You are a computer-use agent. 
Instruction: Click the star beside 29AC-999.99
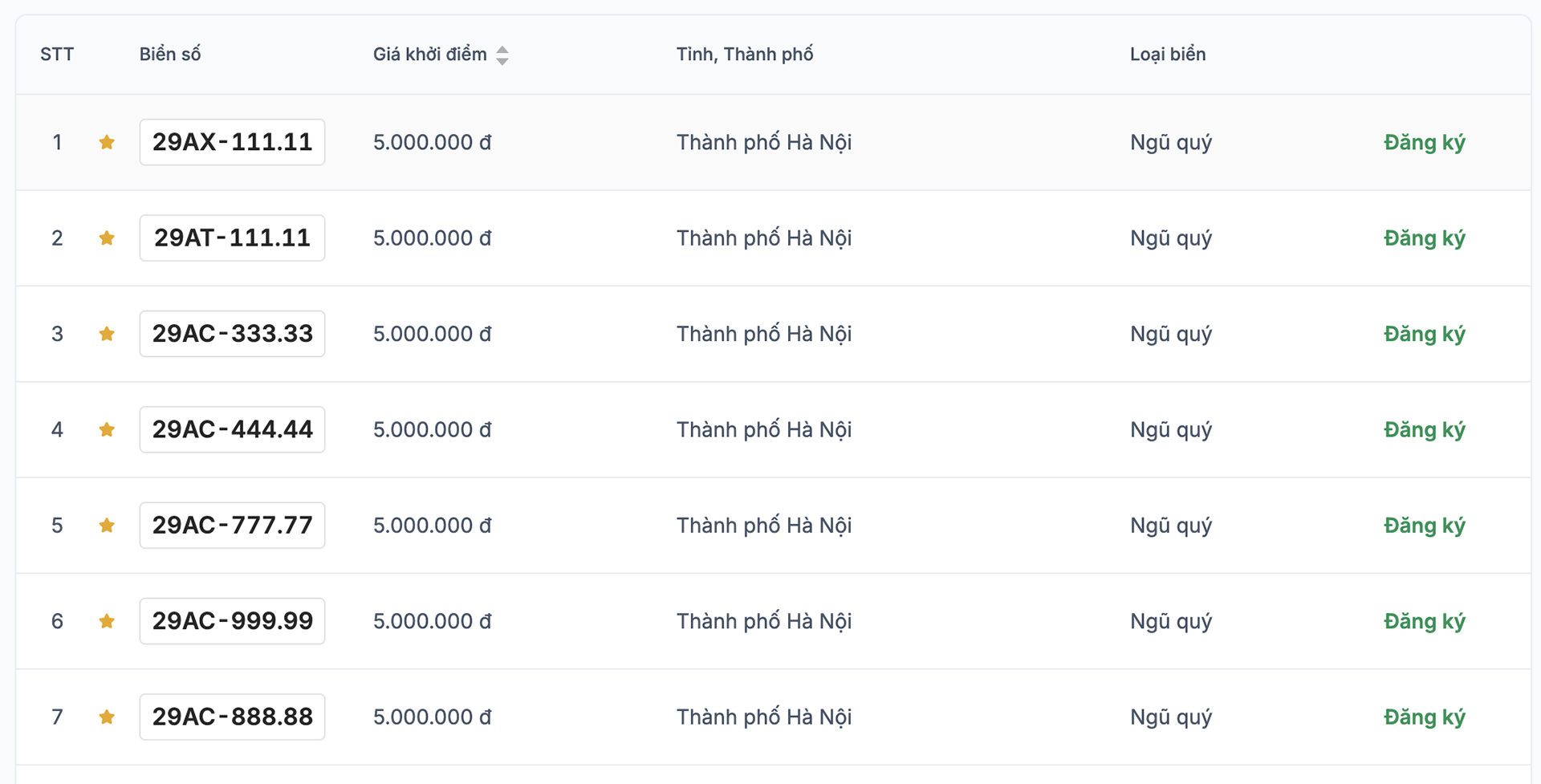pos(107,621)
